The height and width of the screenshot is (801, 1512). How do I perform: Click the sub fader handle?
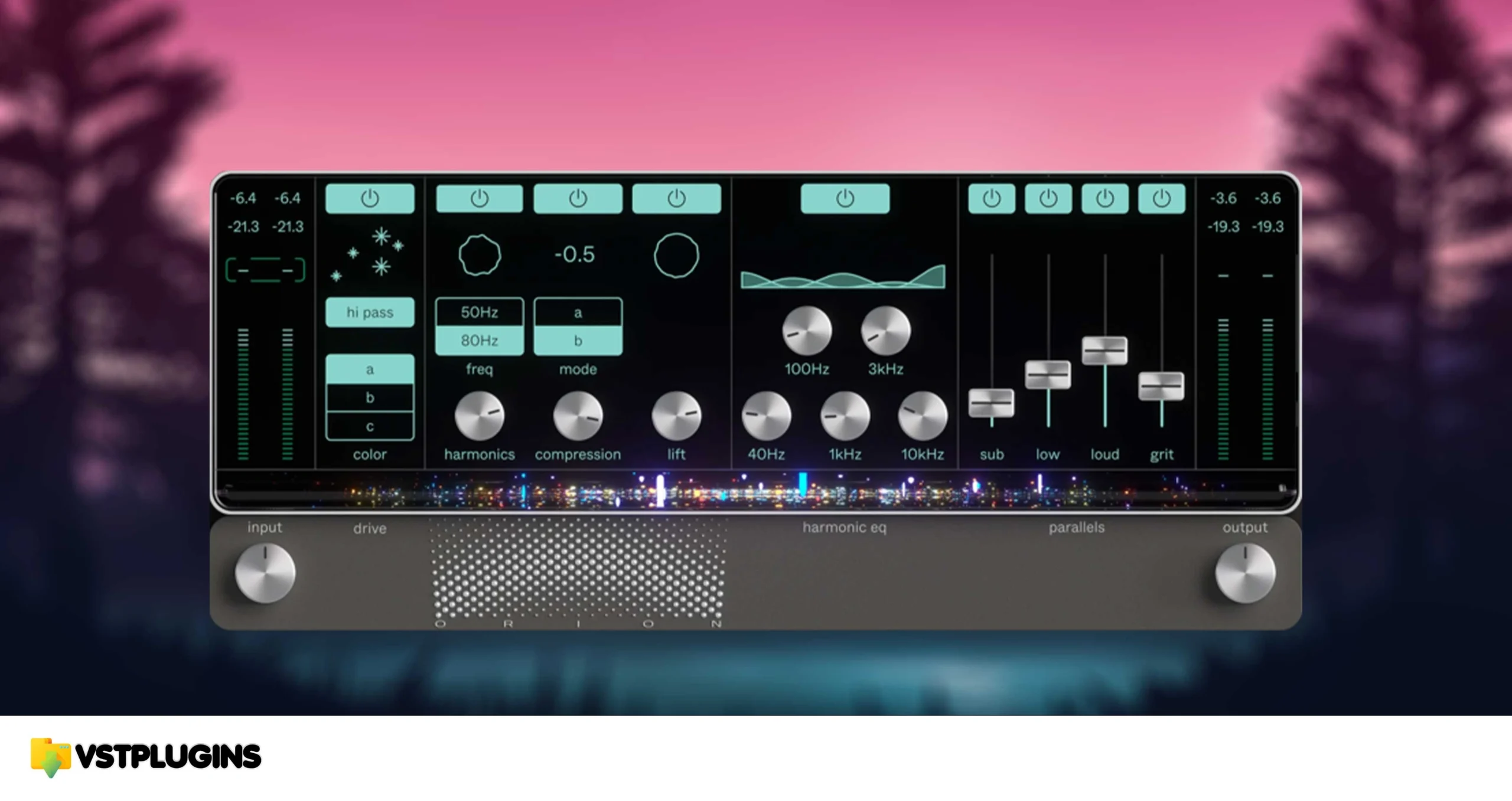click(x=992, y=403)
